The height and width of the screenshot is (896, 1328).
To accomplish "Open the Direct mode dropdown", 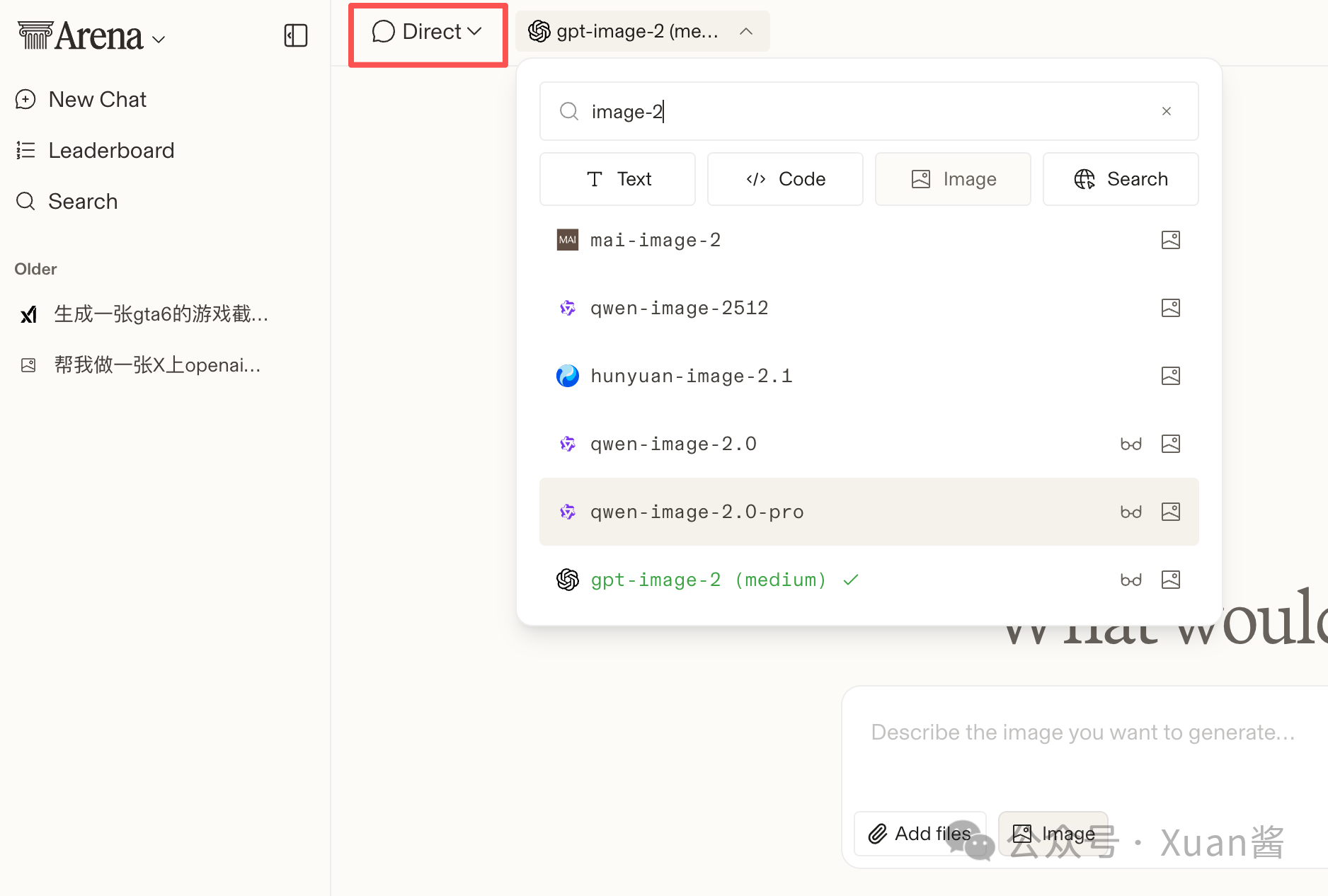I will (428, 32).
